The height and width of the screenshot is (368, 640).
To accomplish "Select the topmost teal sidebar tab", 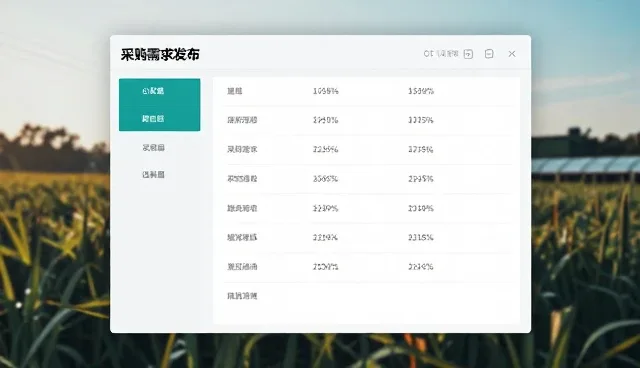I will pyautogui.click(x=160, y=91).
